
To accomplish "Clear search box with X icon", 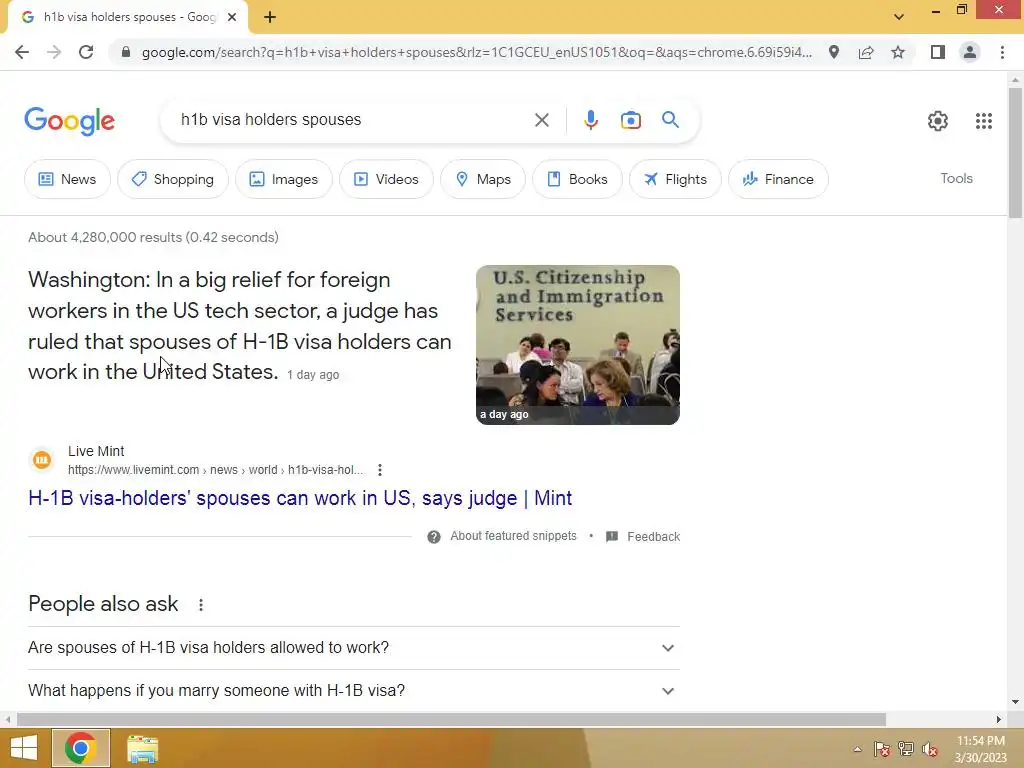I will [541, 120].
